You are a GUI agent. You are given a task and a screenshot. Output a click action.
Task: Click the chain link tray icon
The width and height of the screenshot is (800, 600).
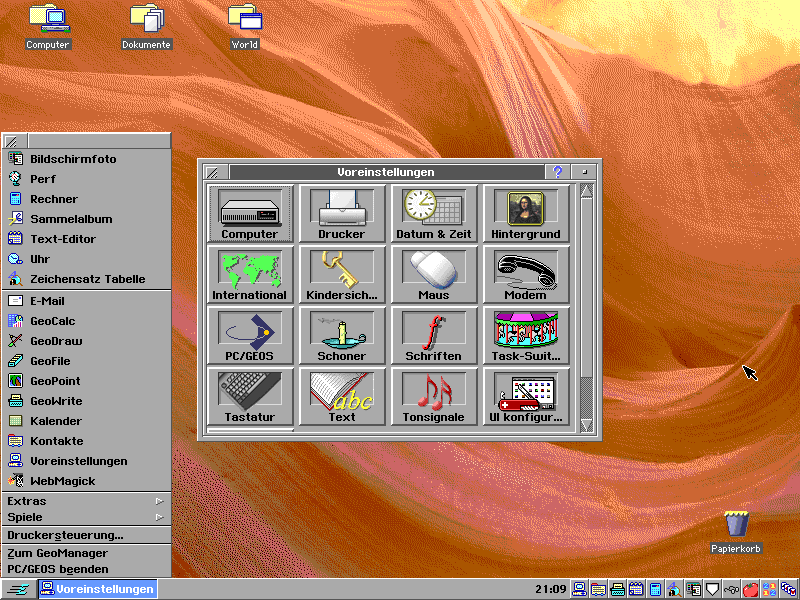coord(731,589)
